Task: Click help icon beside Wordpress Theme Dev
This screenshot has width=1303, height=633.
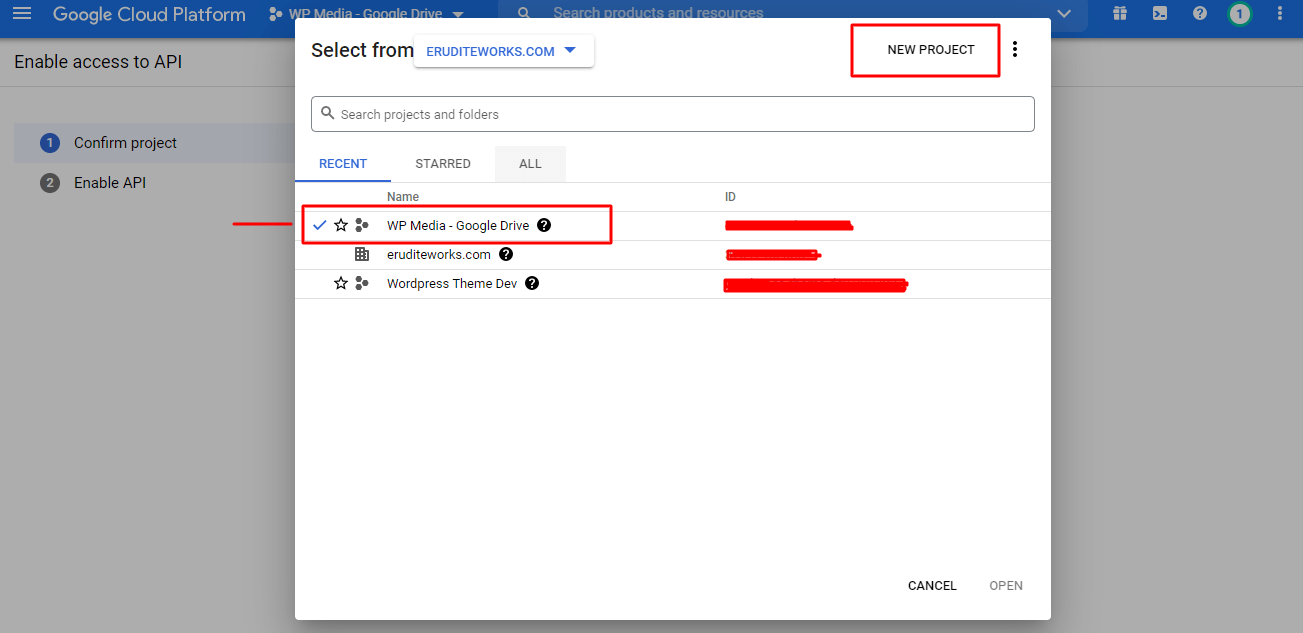Action: pyautogui.click(x=532, y=283)
